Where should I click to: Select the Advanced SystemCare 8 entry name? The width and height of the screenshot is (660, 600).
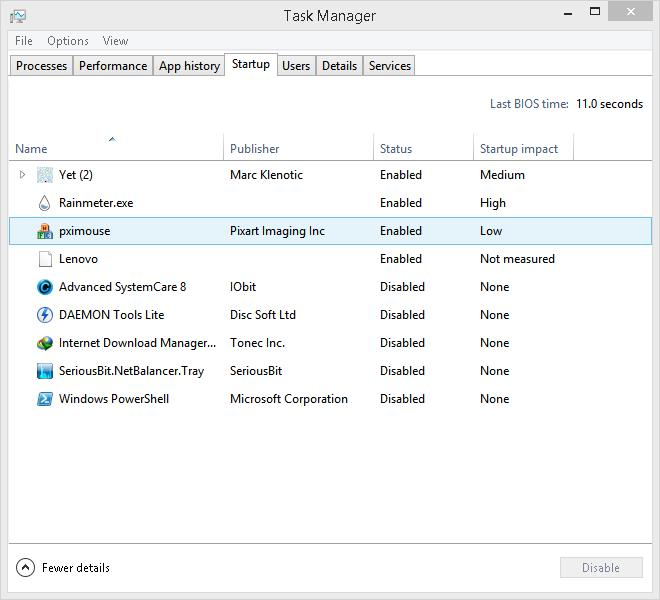click(122, 287)
